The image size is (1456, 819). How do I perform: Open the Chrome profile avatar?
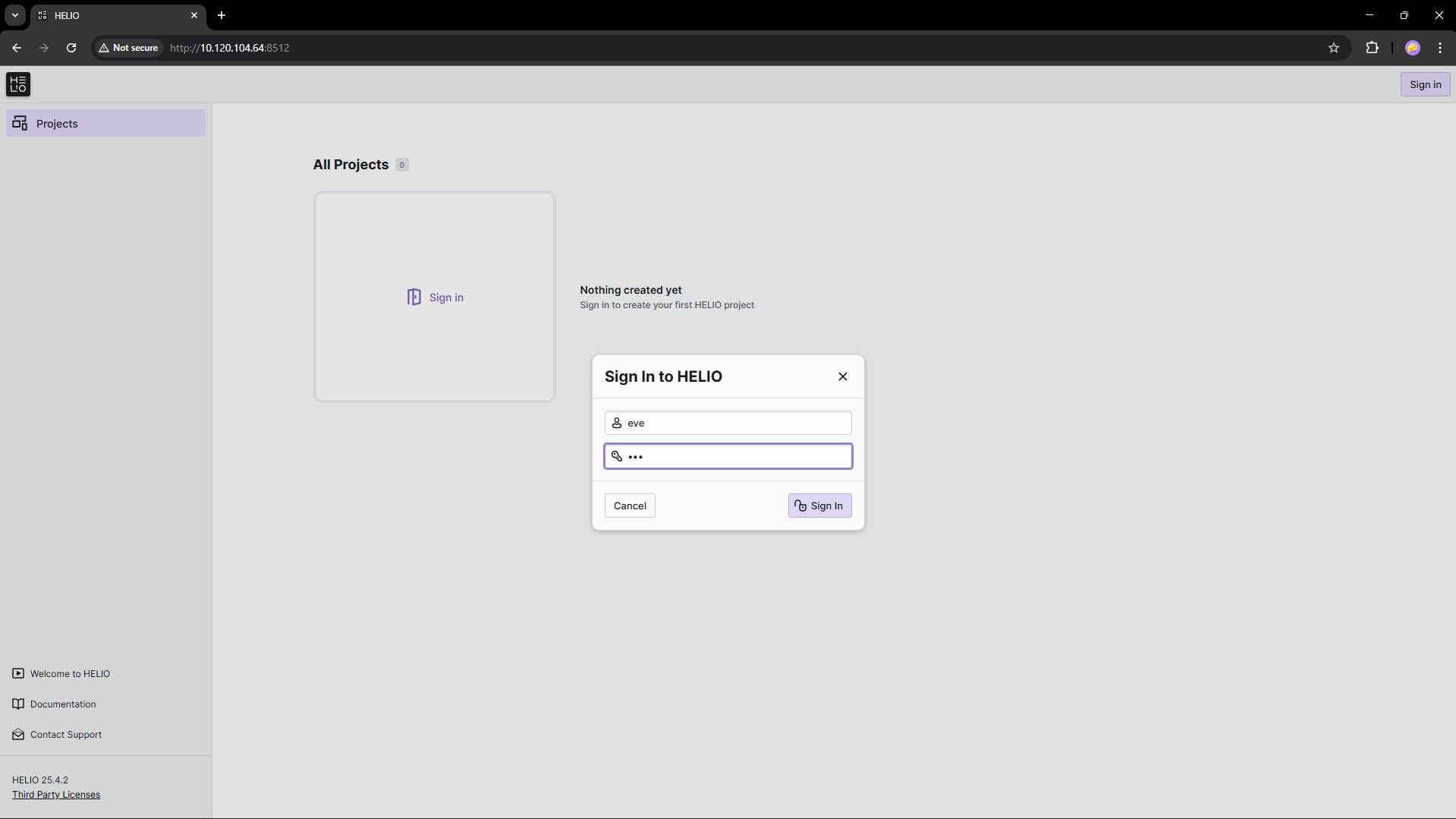(x=1412, y=48)
